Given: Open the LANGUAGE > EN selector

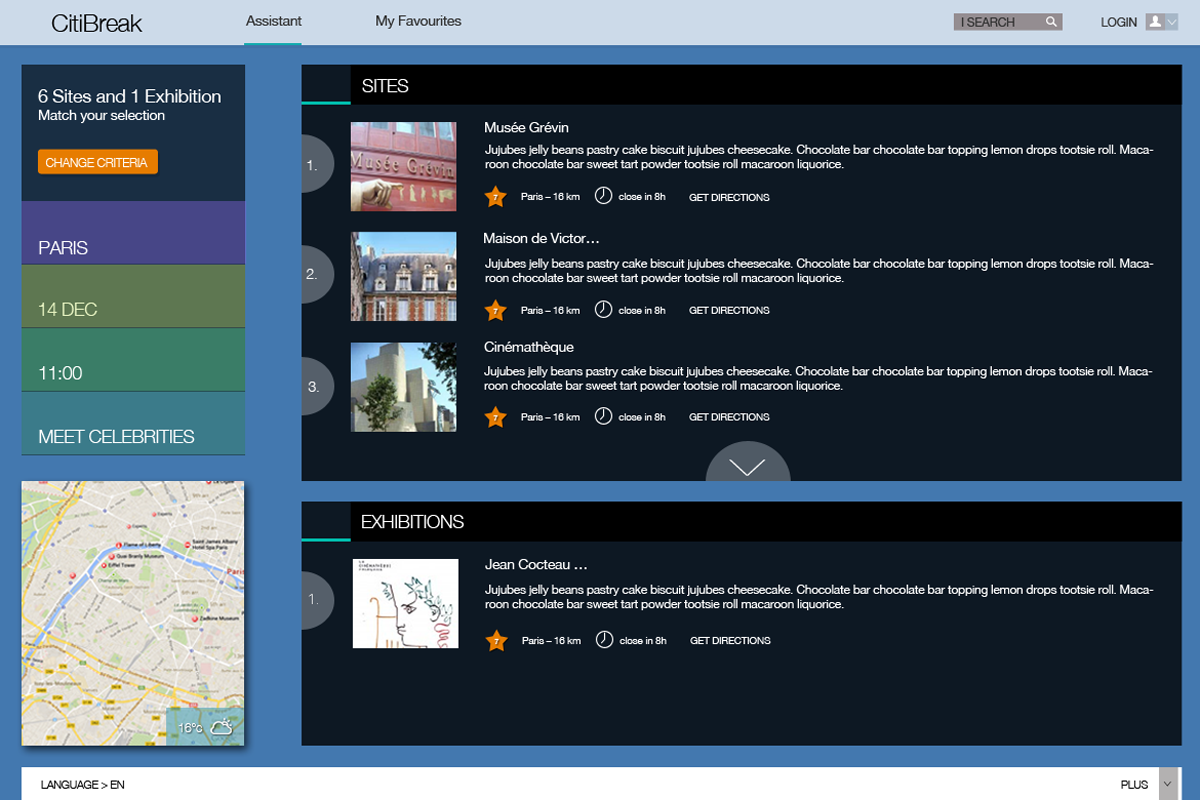Looking at the screenshot, I should click(x=83, y=785).
